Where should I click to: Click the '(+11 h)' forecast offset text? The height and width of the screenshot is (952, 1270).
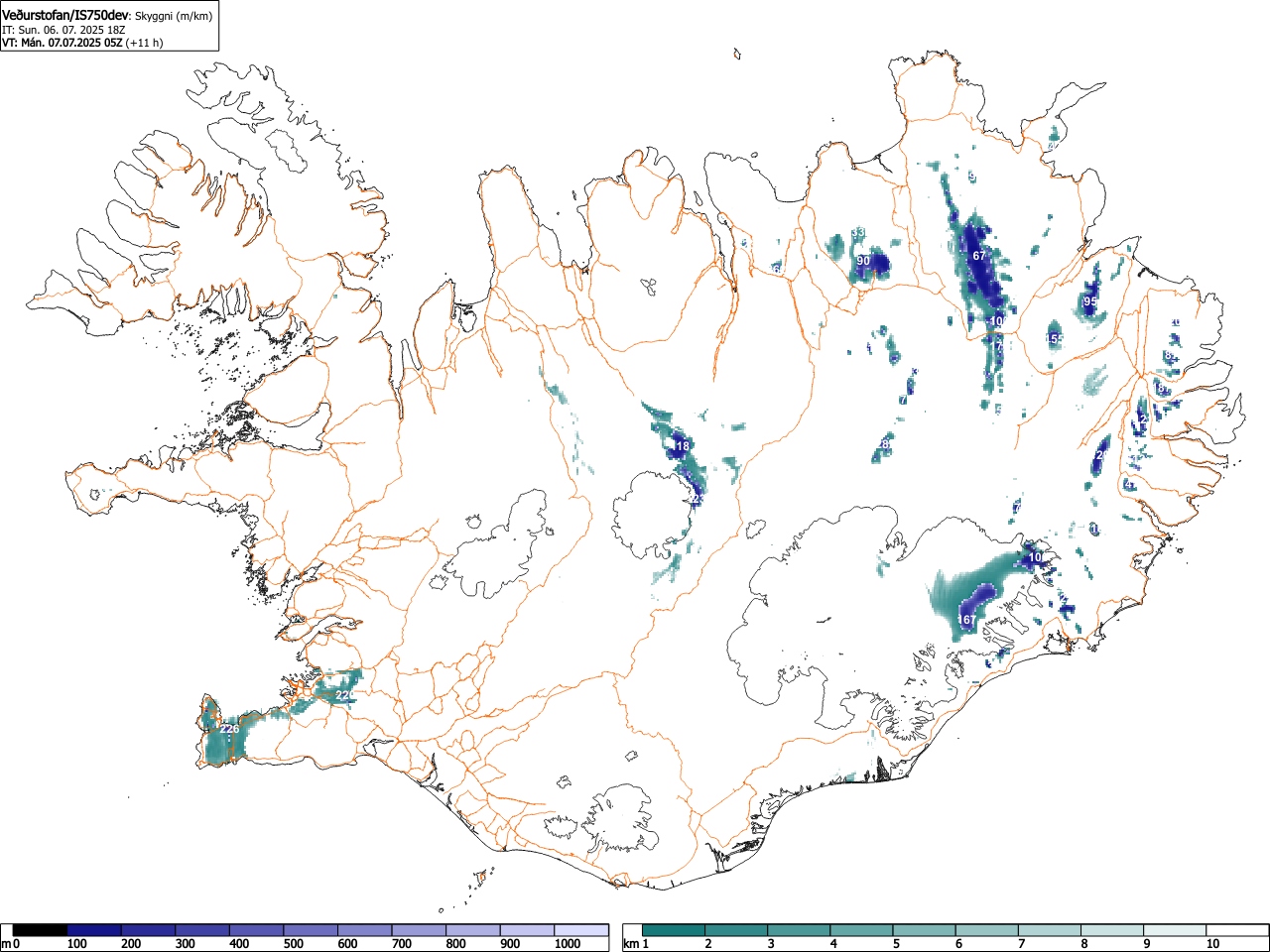tap(144, 43)
